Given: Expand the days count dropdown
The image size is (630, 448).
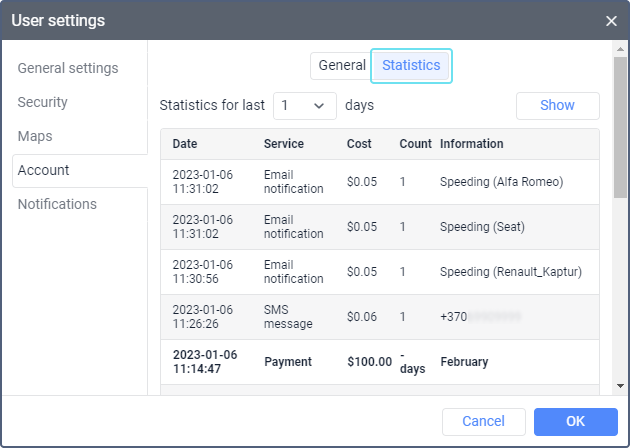Looking at the screenshot, I should (x=305, y=105).
